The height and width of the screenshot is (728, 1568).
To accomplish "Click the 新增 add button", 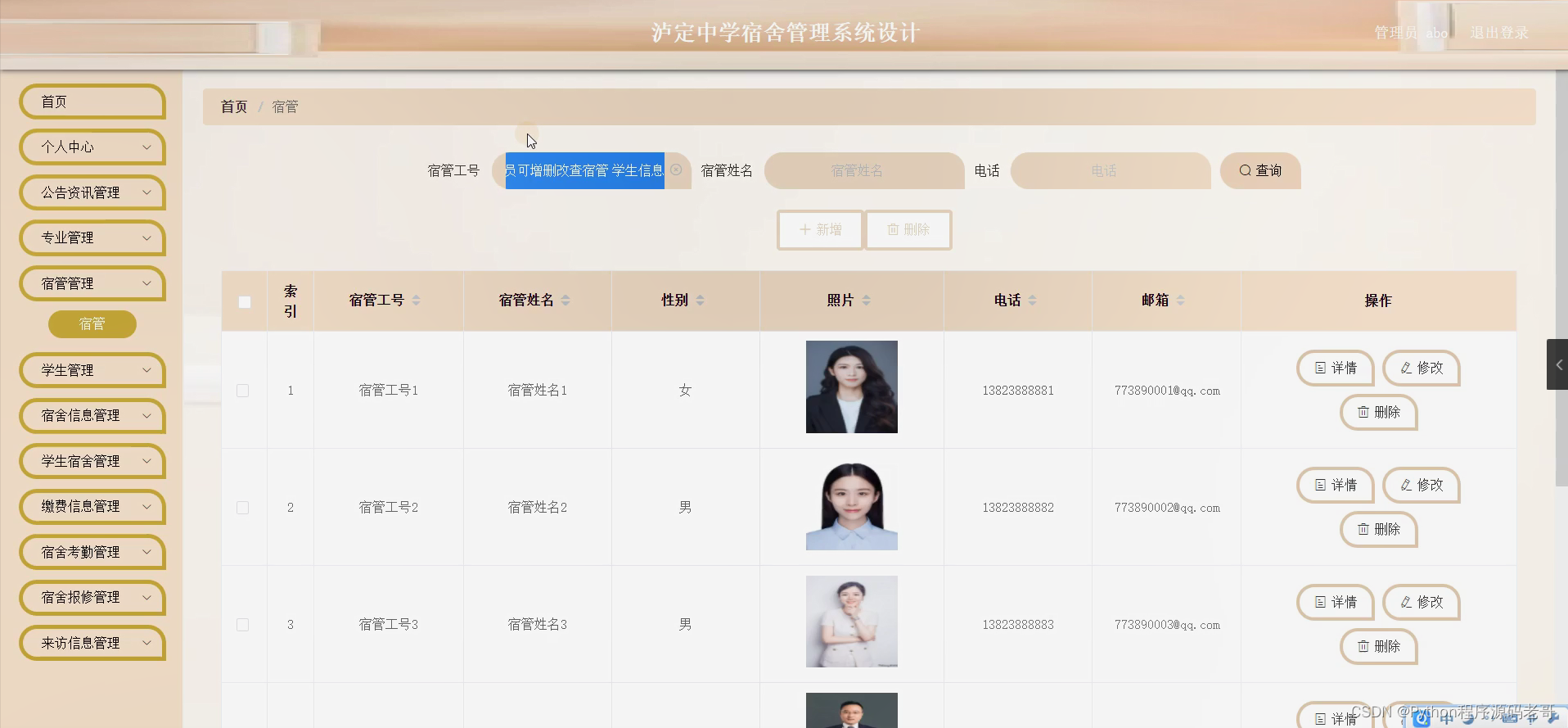I will click(820, 230).
